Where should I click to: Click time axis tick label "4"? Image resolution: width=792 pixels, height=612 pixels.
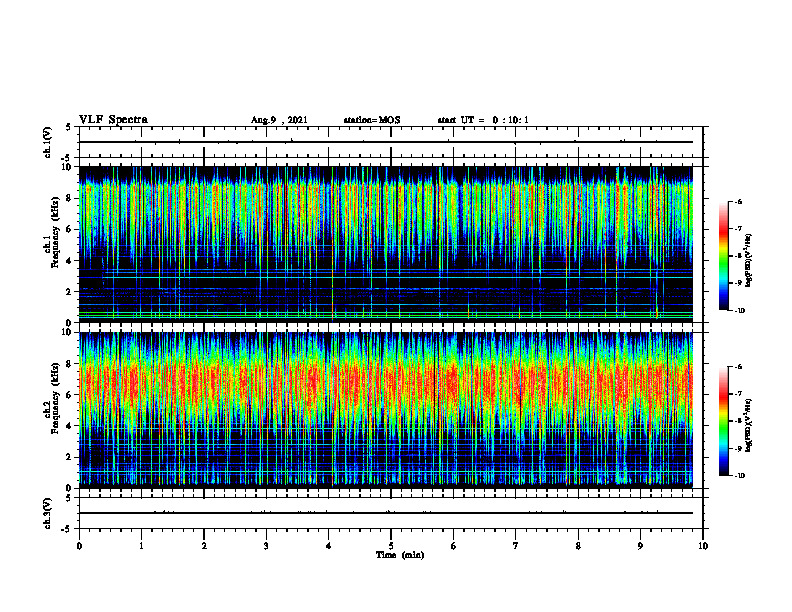tap(329, 546)
